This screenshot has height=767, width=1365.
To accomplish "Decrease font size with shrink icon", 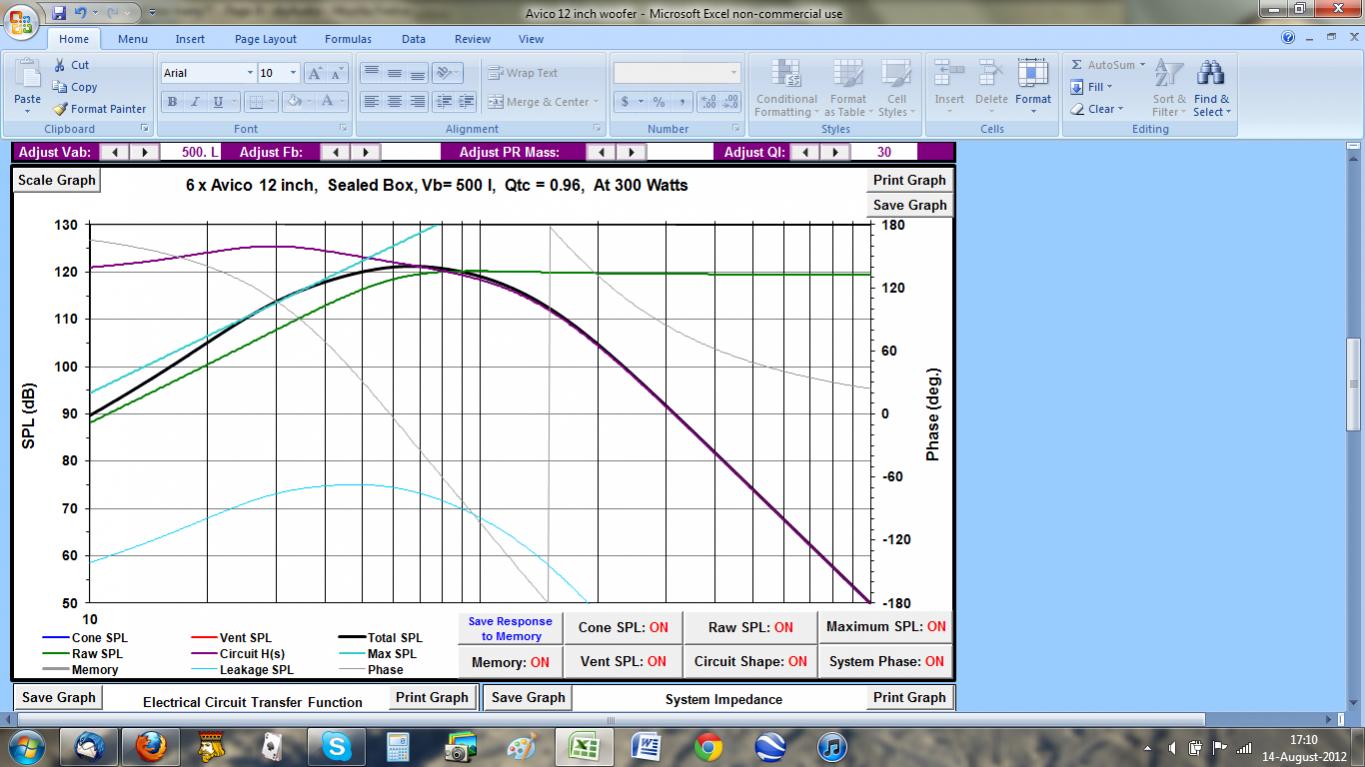I will [x=337, y=73].
